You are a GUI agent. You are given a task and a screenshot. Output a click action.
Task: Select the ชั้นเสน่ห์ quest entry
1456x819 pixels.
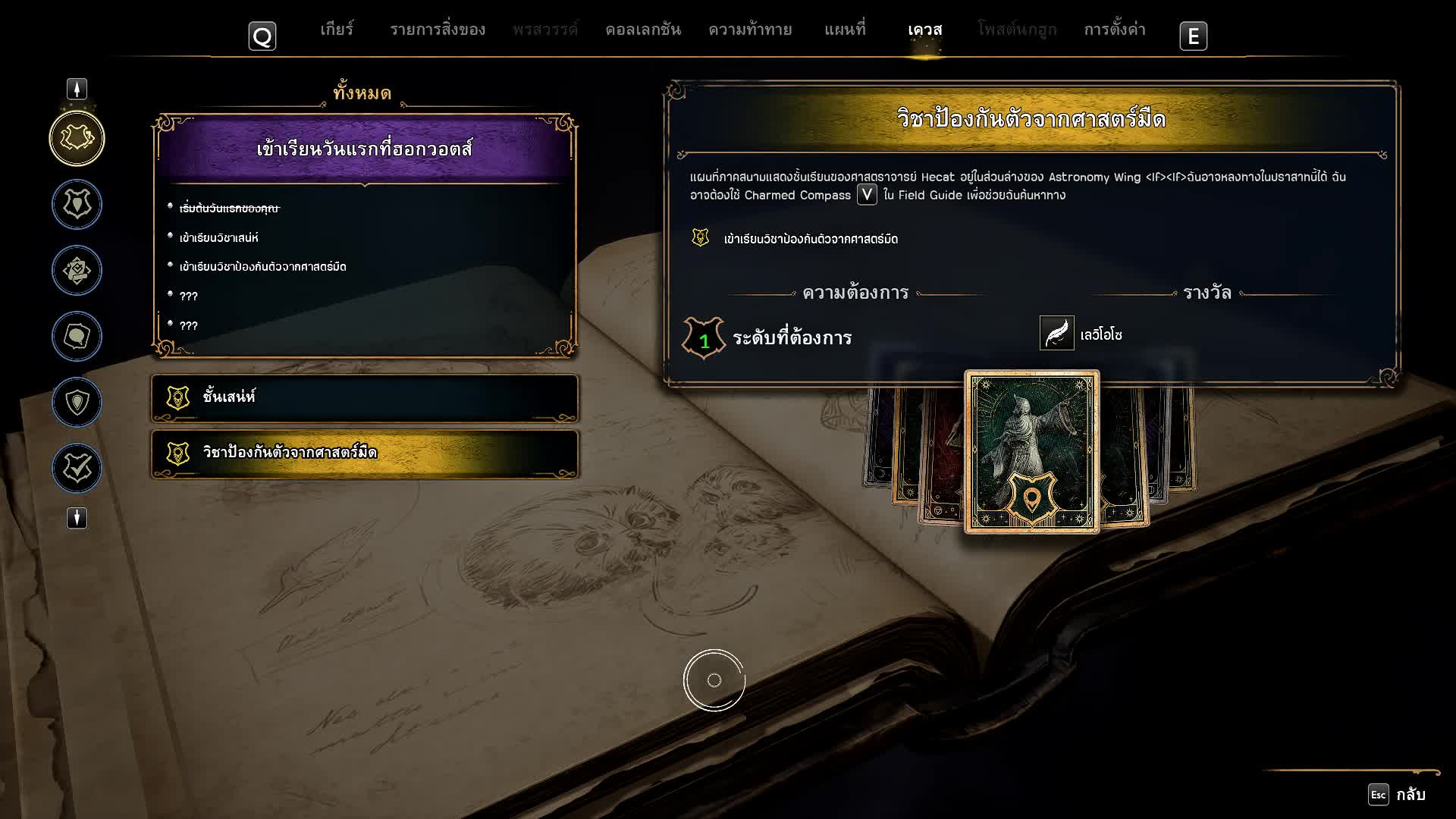click(365, 397)
